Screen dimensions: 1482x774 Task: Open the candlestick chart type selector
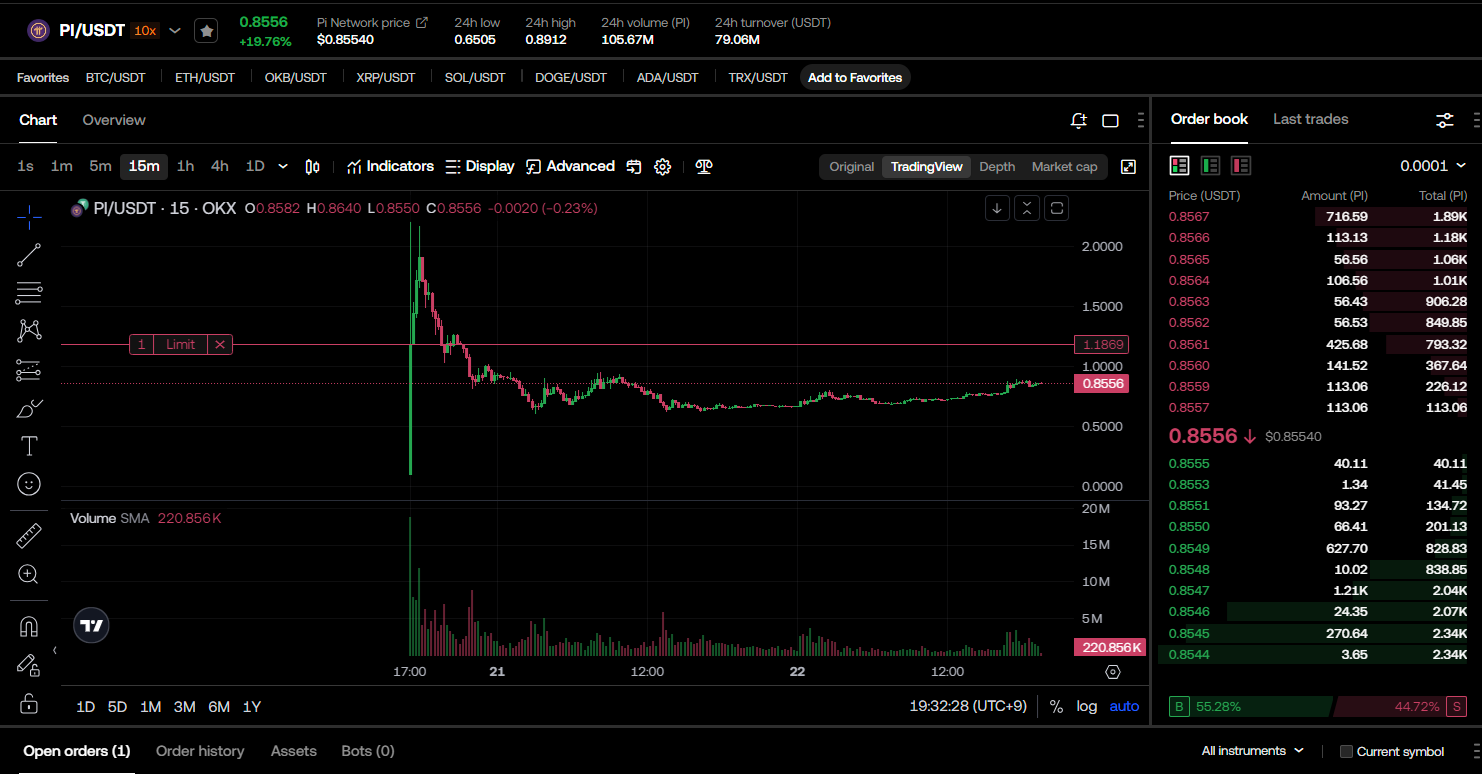point(312,167)
